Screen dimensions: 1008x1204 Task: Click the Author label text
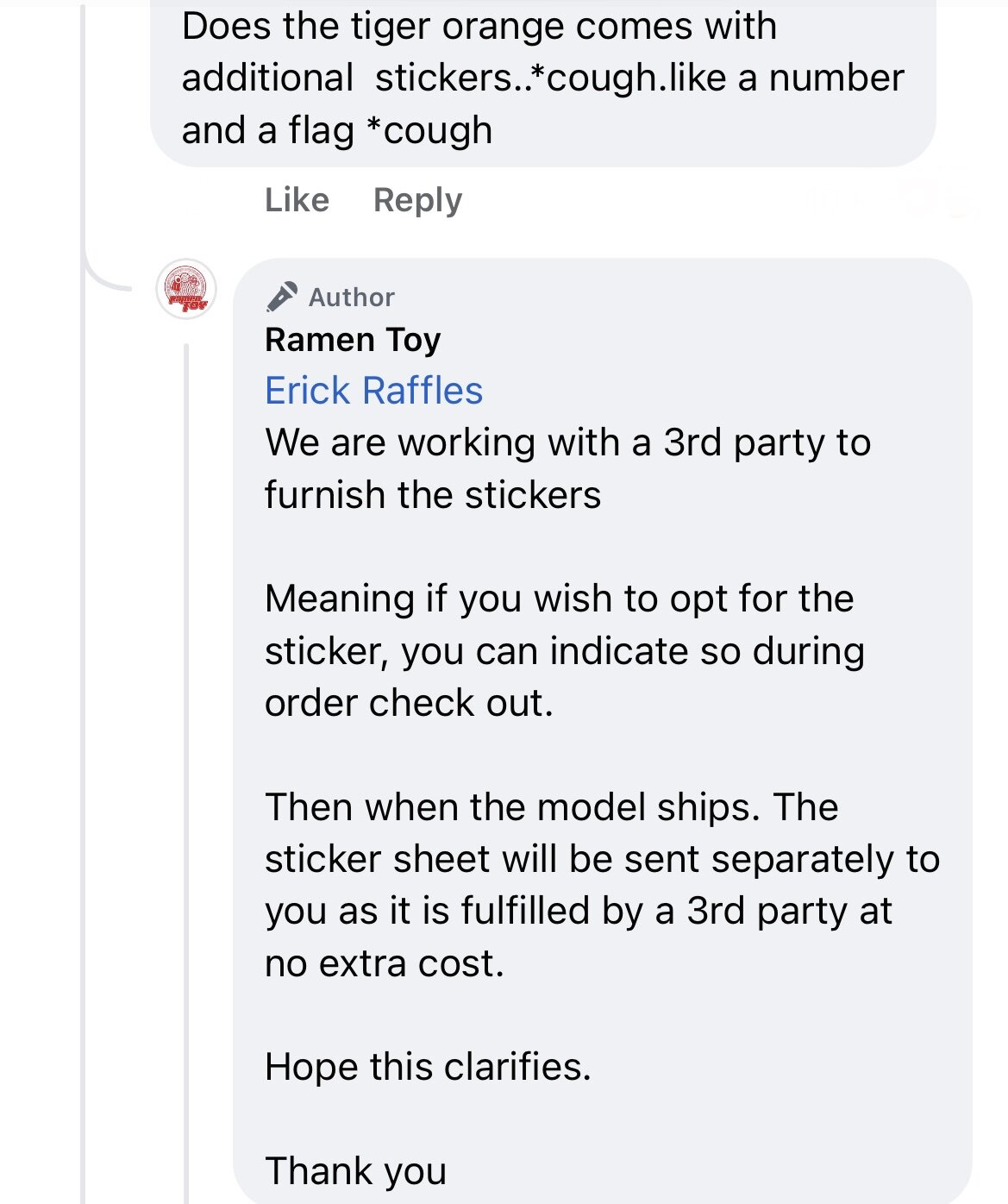tap(352, 298)
